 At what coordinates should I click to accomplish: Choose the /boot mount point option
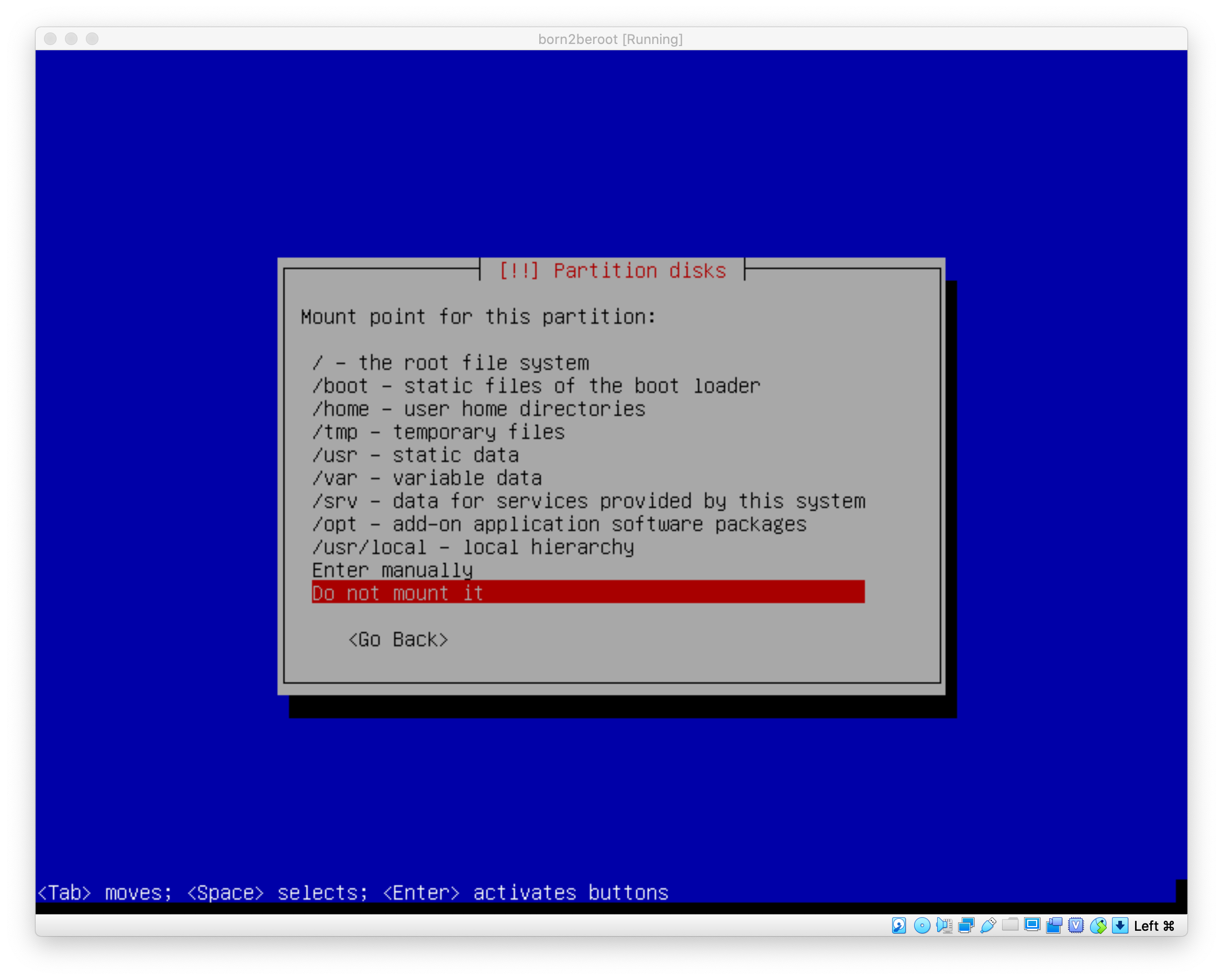tap(536, 386)
